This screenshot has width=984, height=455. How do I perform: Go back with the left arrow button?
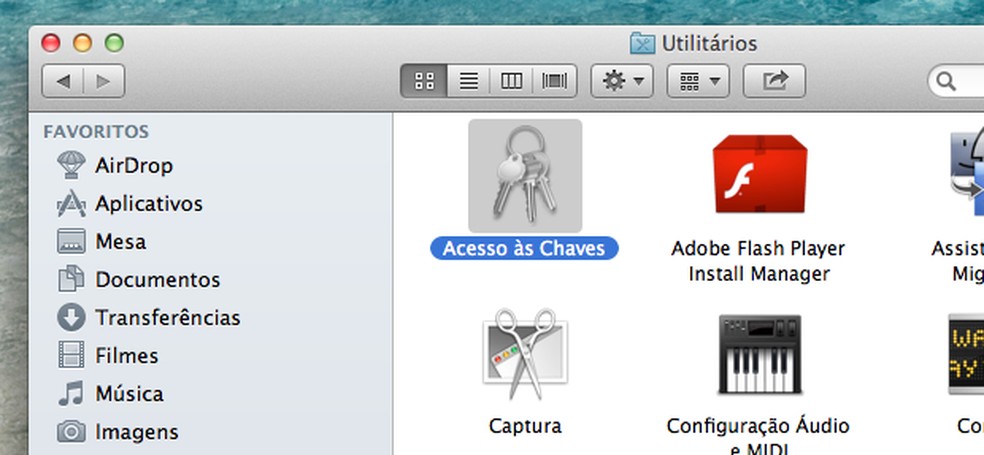[x=62, y=81]
